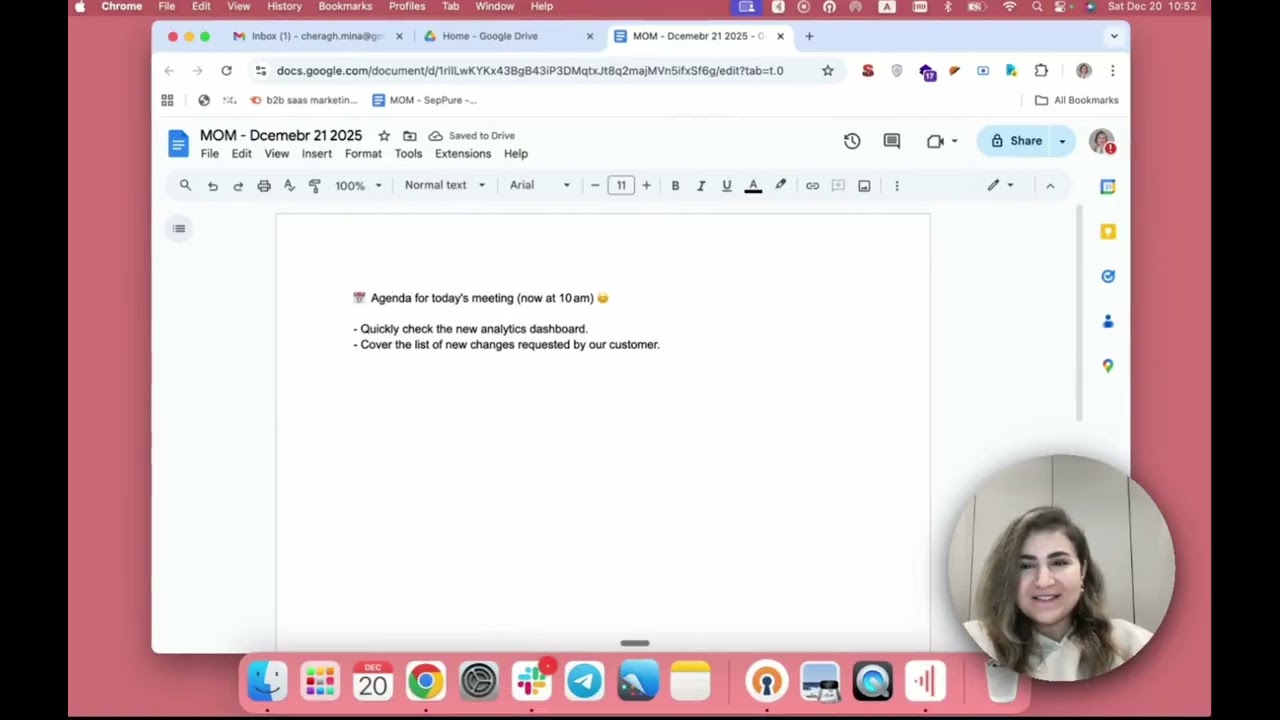Toggle italic formatting
The height and width of the screenshot is (720, 1280).
pos(701,186)
